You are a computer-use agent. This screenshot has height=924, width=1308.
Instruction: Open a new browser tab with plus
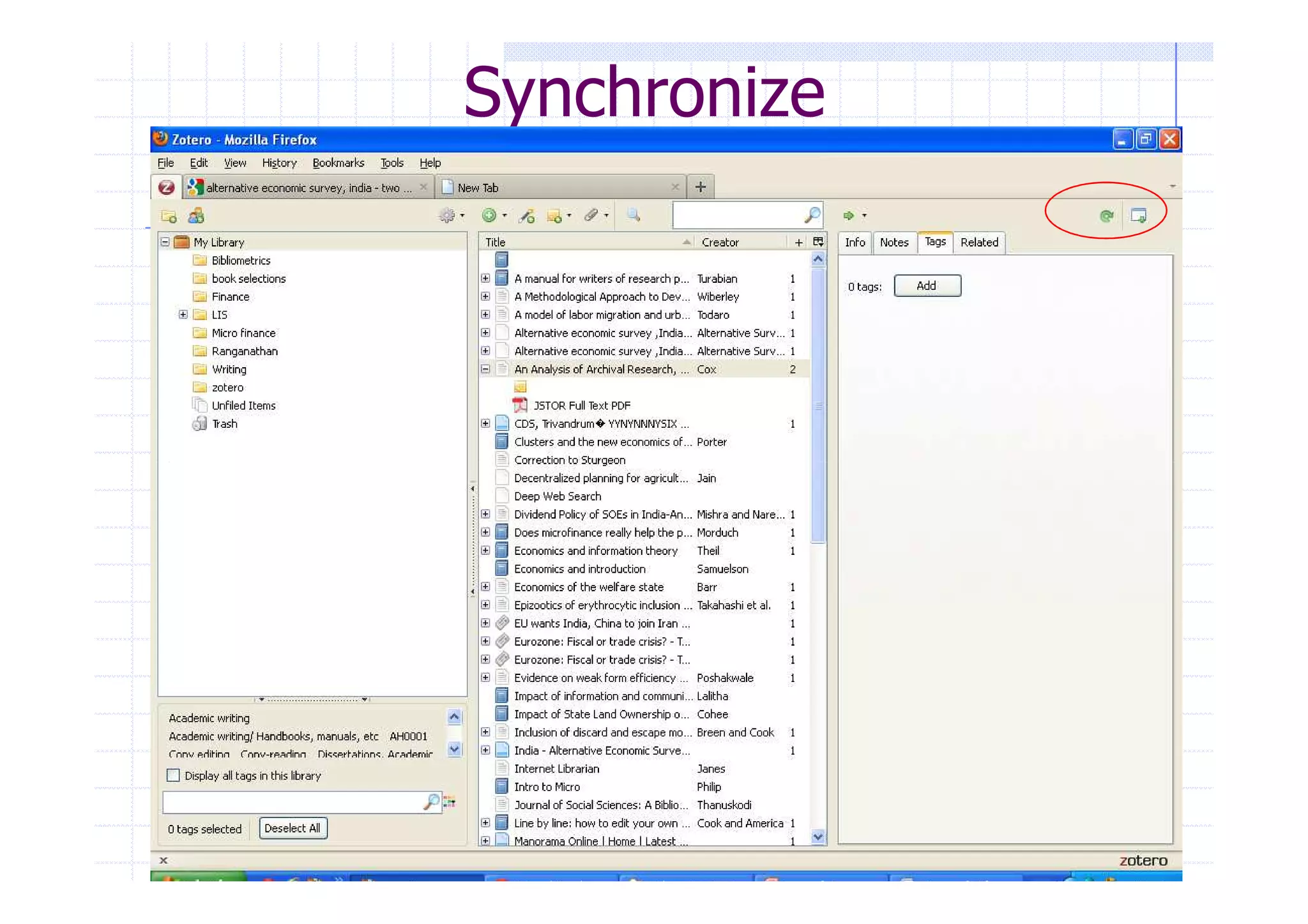click(x=701, y=187)
